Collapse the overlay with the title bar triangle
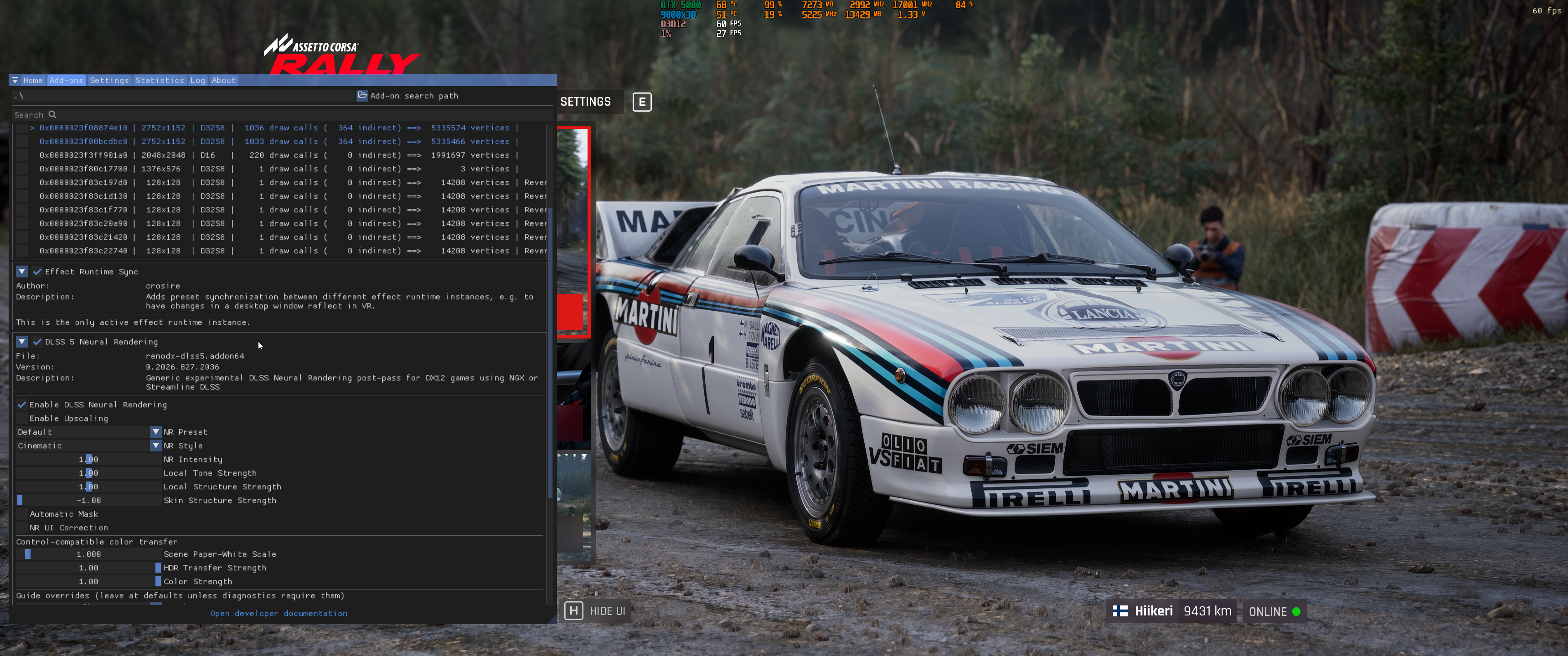This screenshot has height=656, width=1568. pos(15,80)
